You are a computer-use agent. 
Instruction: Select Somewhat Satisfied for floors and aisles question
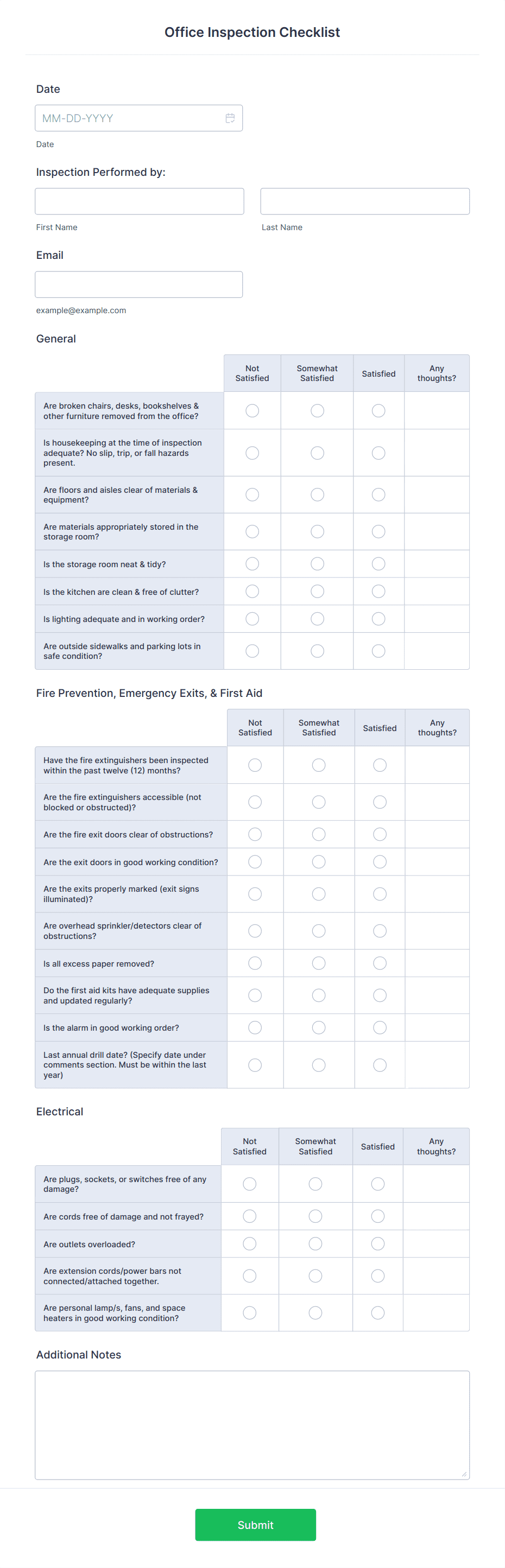317,494
